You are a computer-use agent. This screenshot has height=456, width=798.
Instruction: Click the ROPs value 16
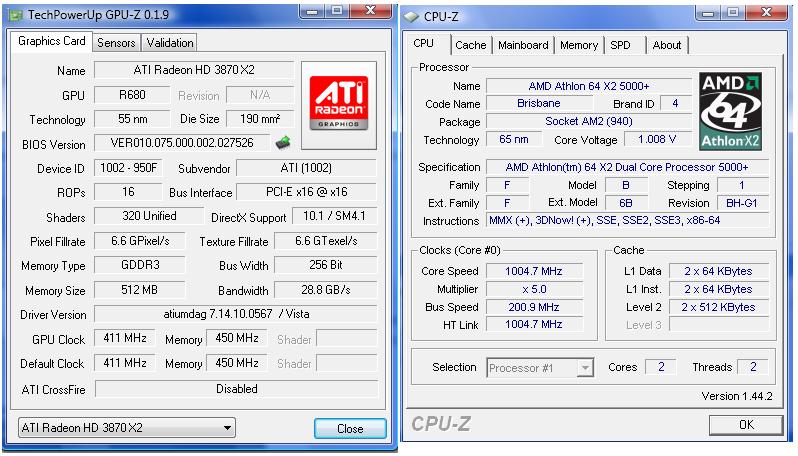128,192
